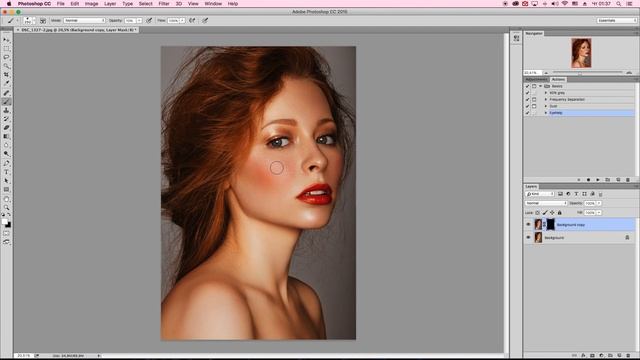Open the Filter menu

click(164, 4)
